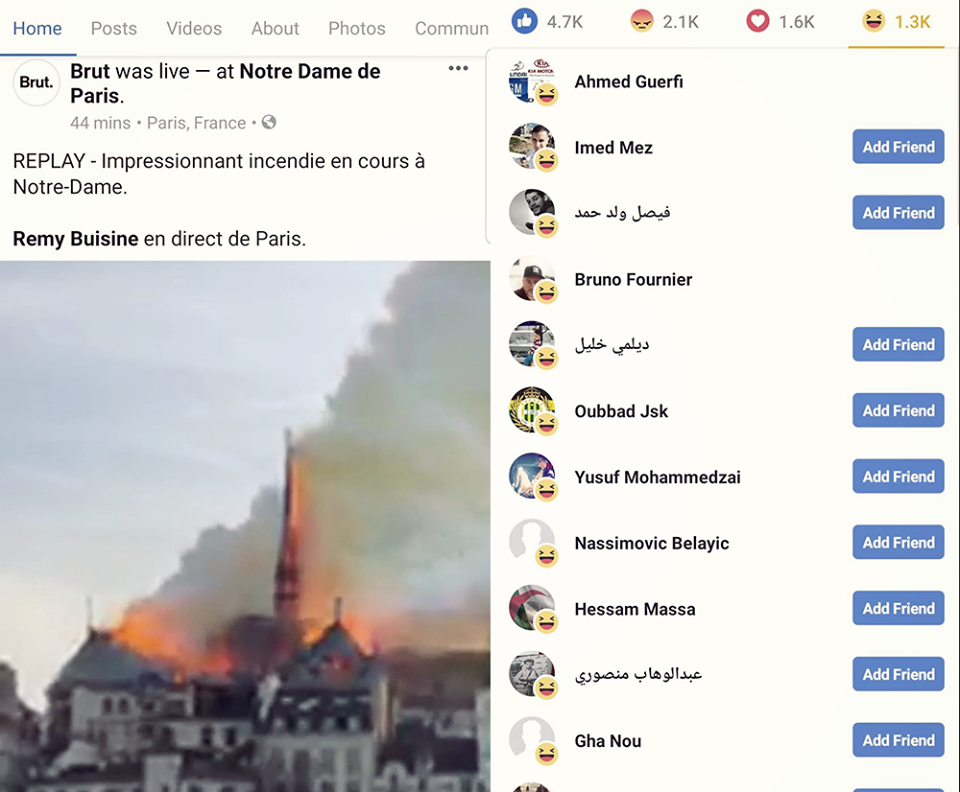Switch to the Videos tab
Image resolution: width=960 pixels, height=792 pixels.
pos(194,28)
